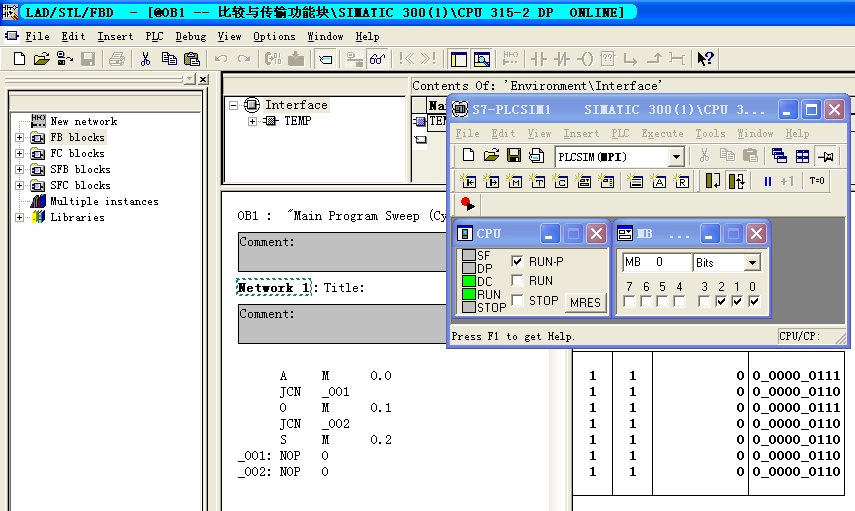
Task: Check the RUN-P mode checkbox
Action: point(517,261)
